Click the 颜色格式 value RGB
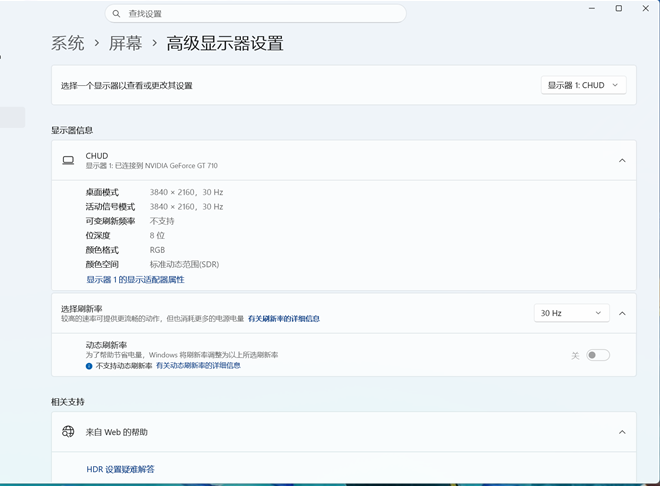660x486 pixels. (x=157, y=250)
